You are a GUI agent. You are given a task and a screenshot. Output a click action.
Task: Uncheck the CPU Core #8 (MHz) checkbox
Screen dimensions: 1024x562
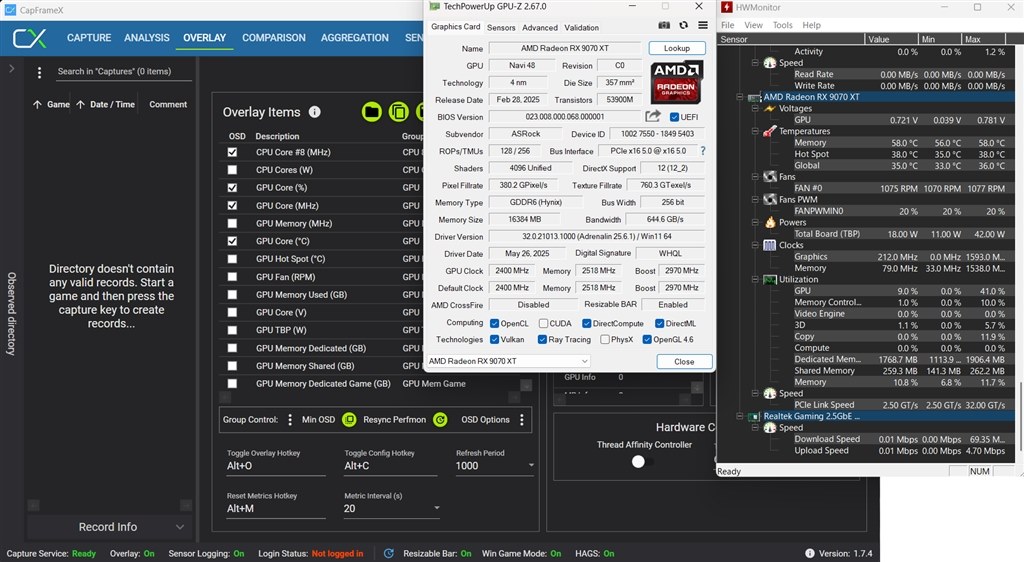pos(232,152)
